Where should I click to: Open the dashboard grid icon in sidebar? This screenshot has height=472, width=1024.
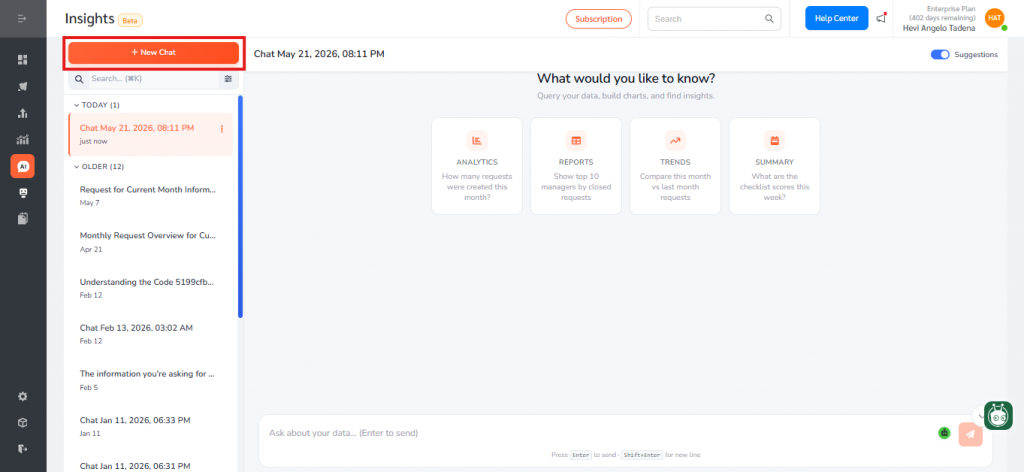point(23,60)
